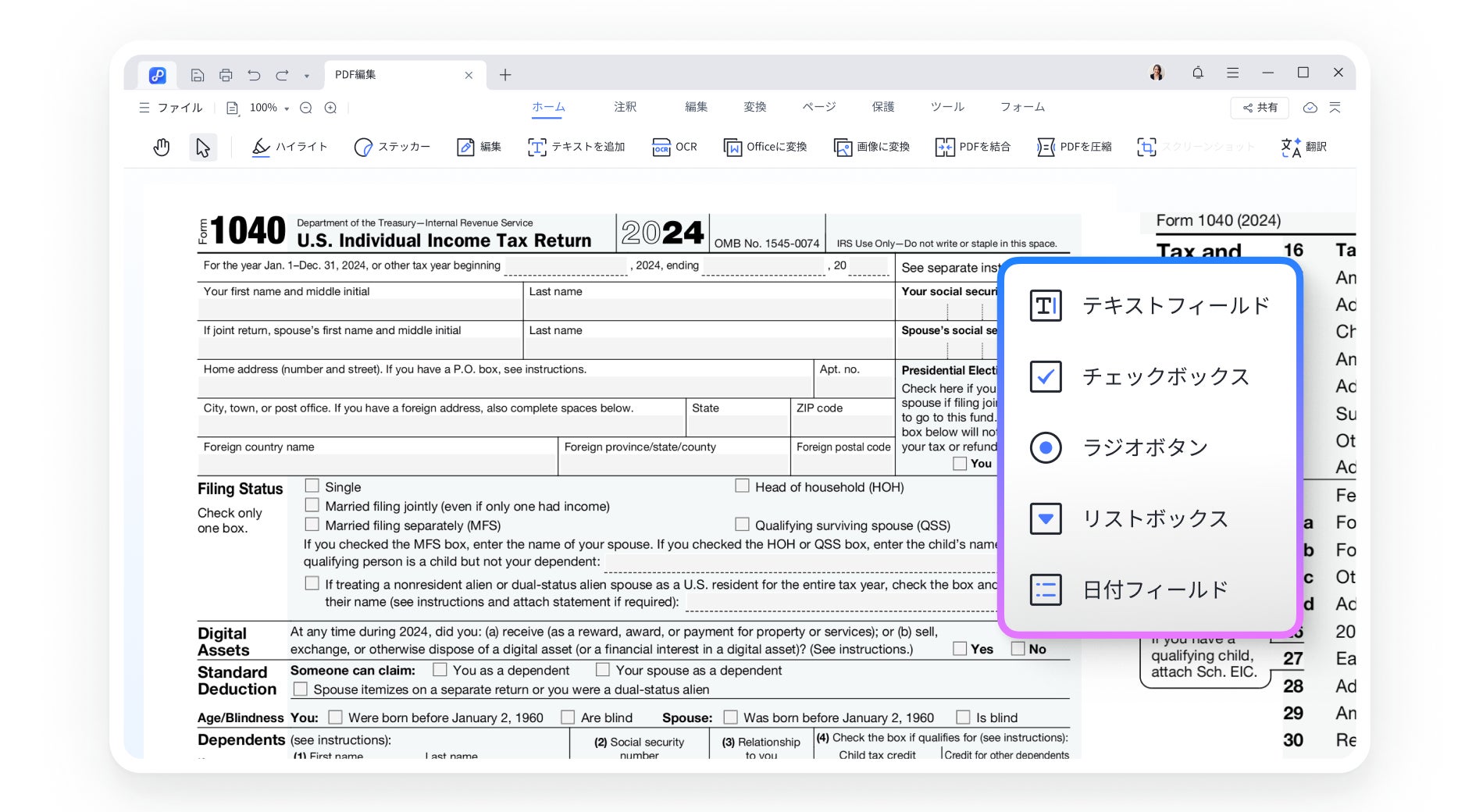Choose テキストフィールド from the form menu
The width and height of the screenshot is (1465, 812).
tap(1150, 305)
